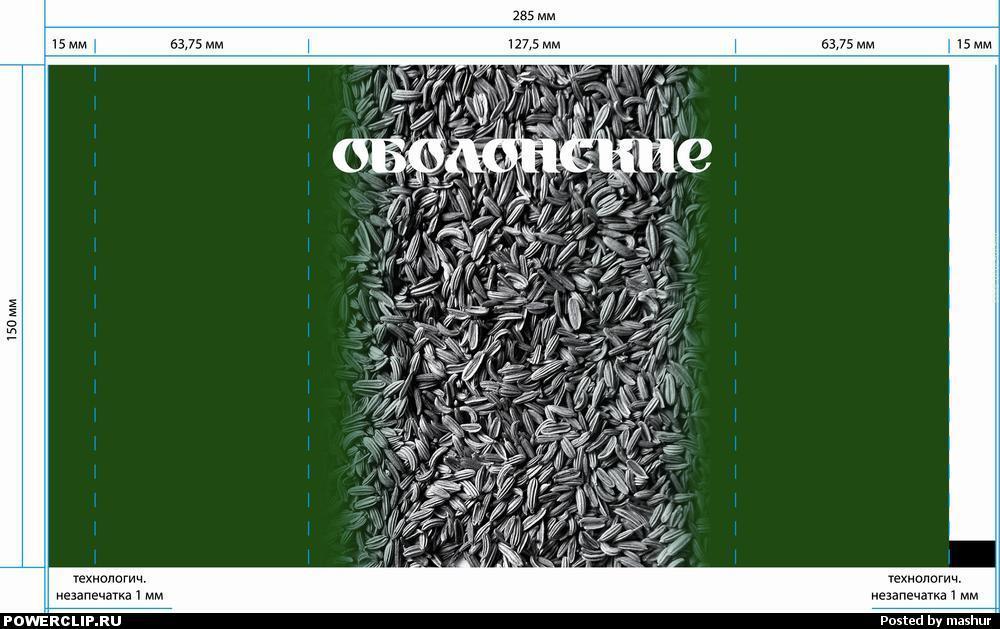Click the vertical "150 мм" height label
Viewport: 1000px width, 629px height.
(14, 318)
